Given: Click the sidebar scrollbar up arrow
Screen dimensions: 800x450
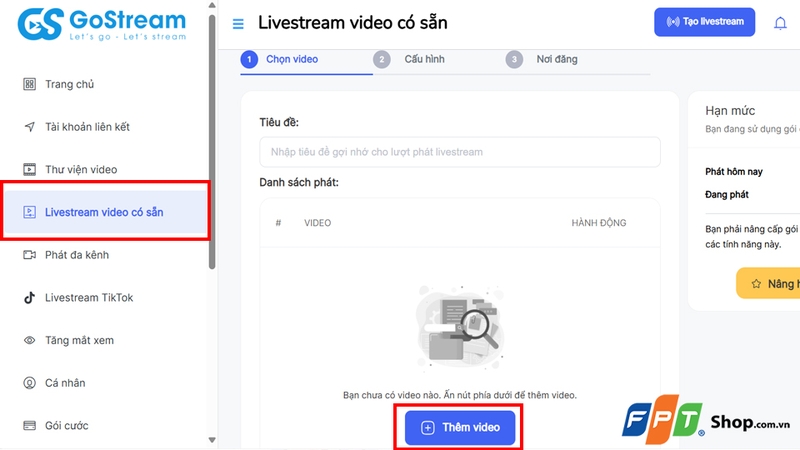Looking at the screenshot, I should 212,5.
